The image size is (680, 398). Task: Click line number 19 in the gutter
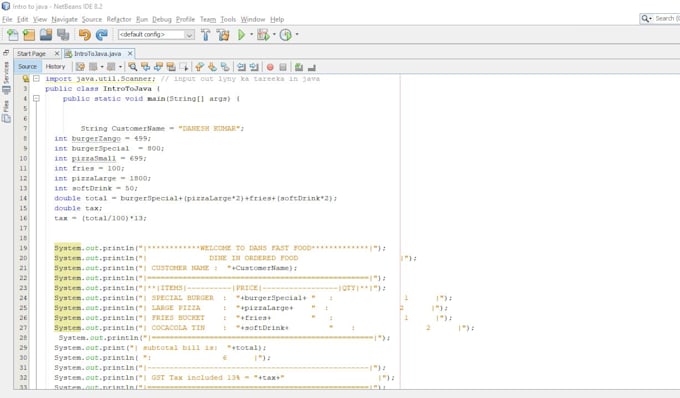23,248
